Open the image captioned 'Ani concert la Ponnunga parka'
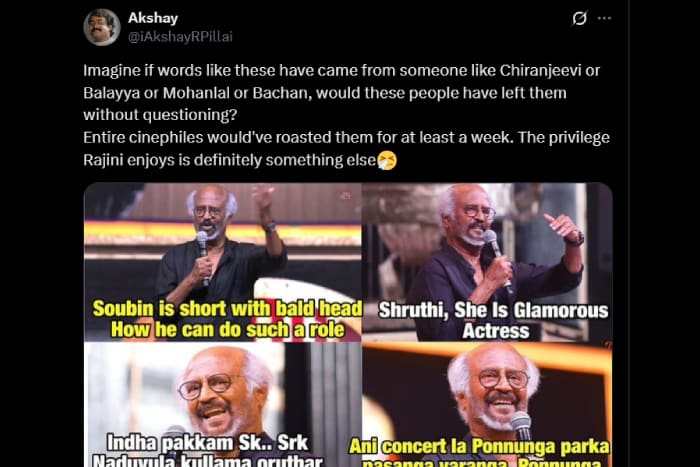This screenshot has width=700, height=467. tap(487, 404)
